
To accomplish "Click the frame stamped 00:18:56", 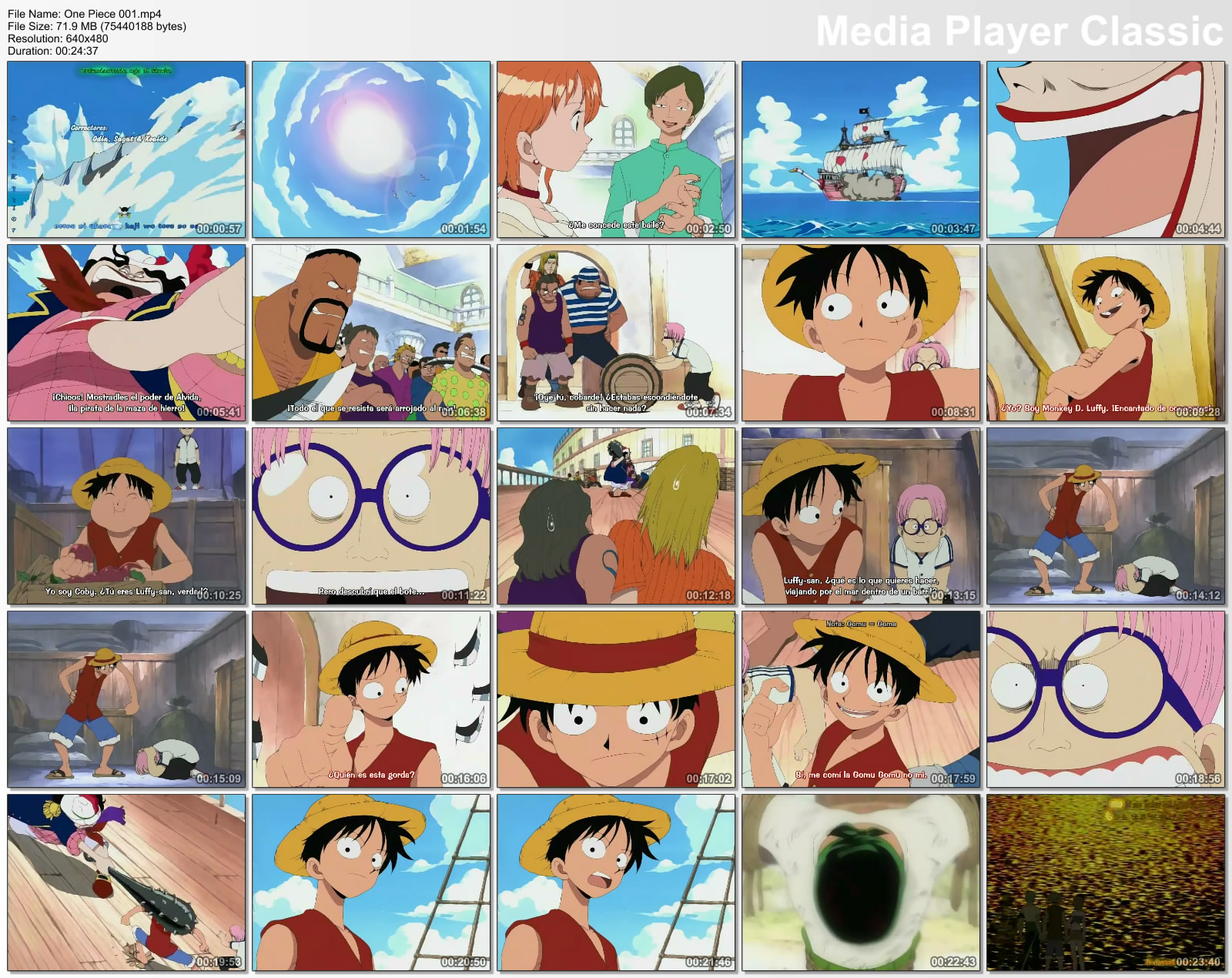I will 1106,699.
